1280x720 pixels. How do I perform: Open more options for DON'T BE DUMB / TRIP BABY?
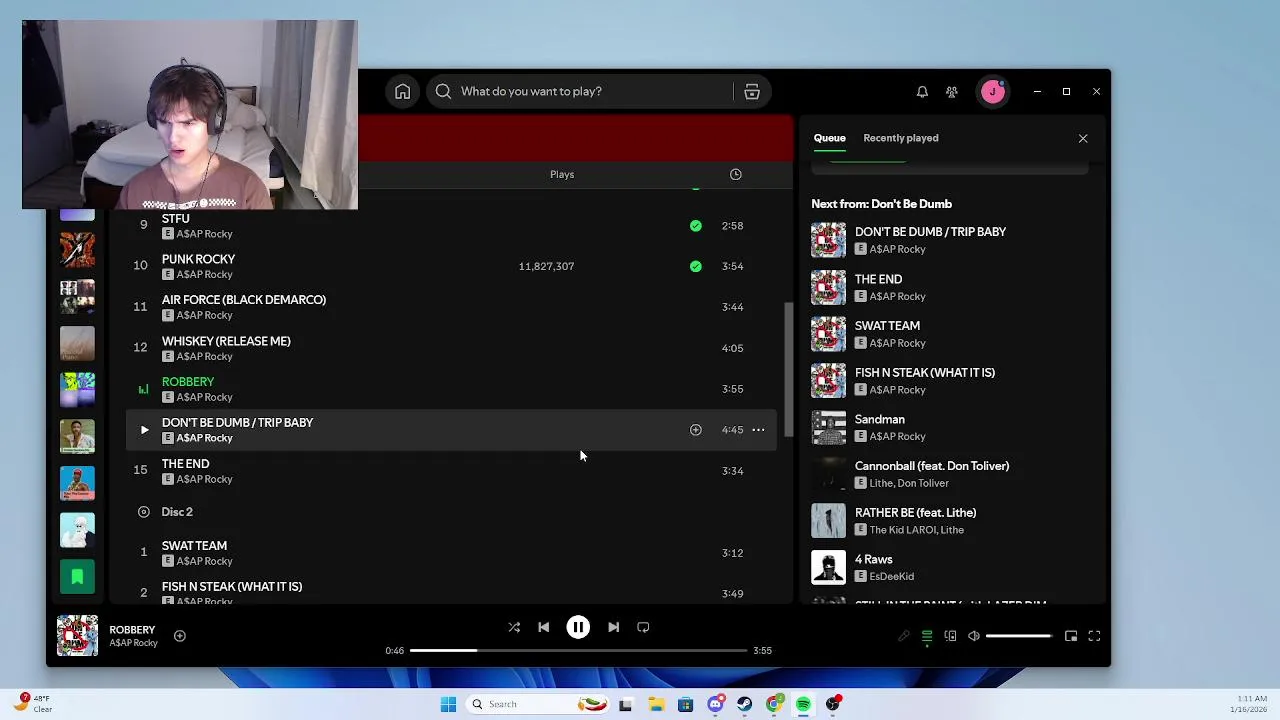tap(758, 431)
